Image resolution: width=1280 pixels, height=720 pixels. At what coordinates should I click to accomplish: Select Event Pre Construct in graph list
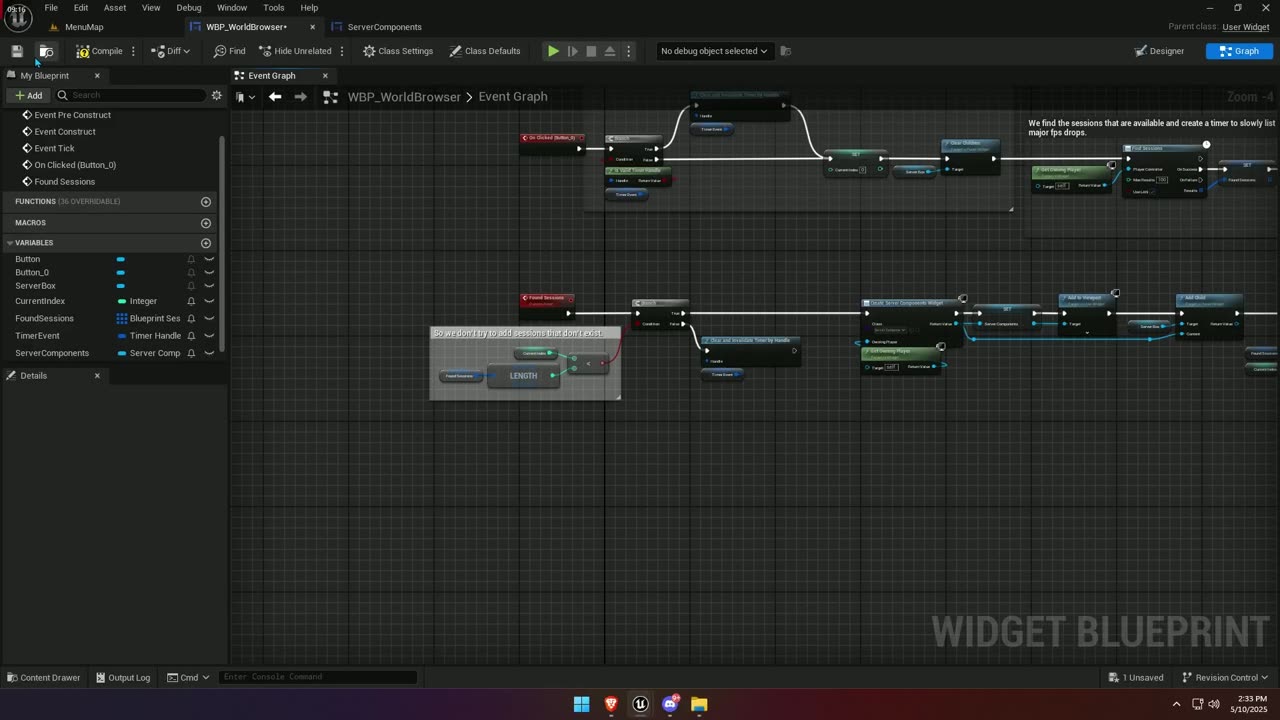click(x=72, y=115)
